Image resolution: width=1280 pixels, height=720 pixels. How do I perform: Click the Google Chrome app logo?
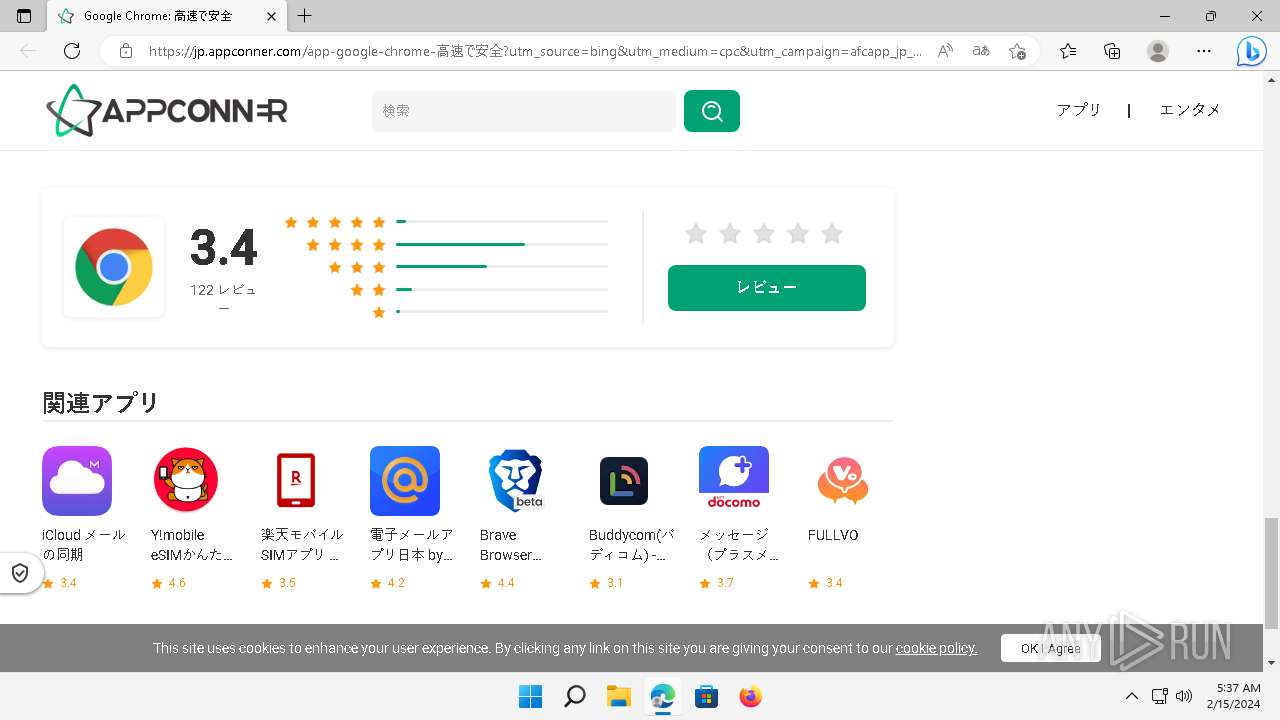click(114, 267)
